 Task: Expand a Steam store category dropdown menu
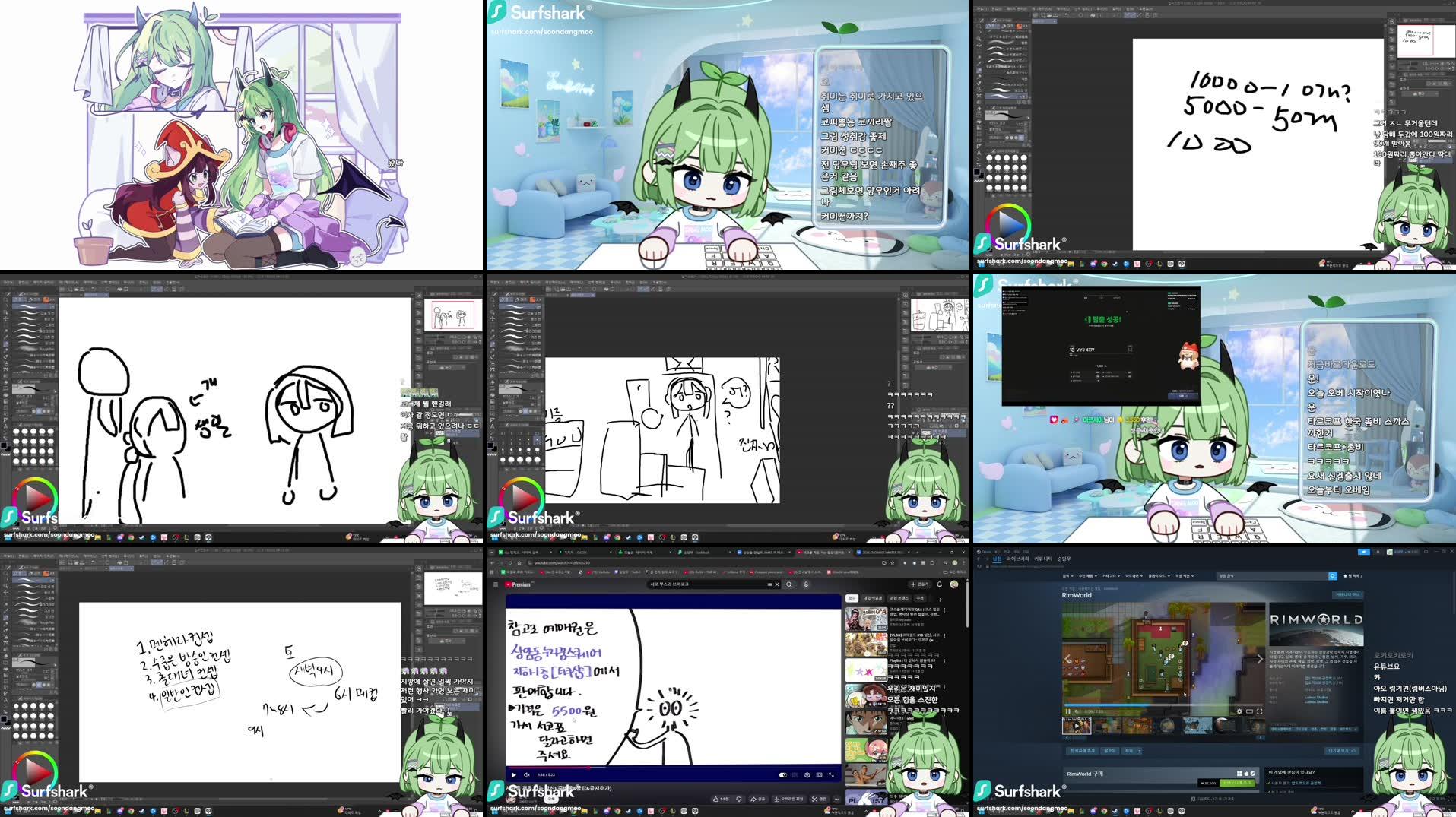tap(1111, 575)
